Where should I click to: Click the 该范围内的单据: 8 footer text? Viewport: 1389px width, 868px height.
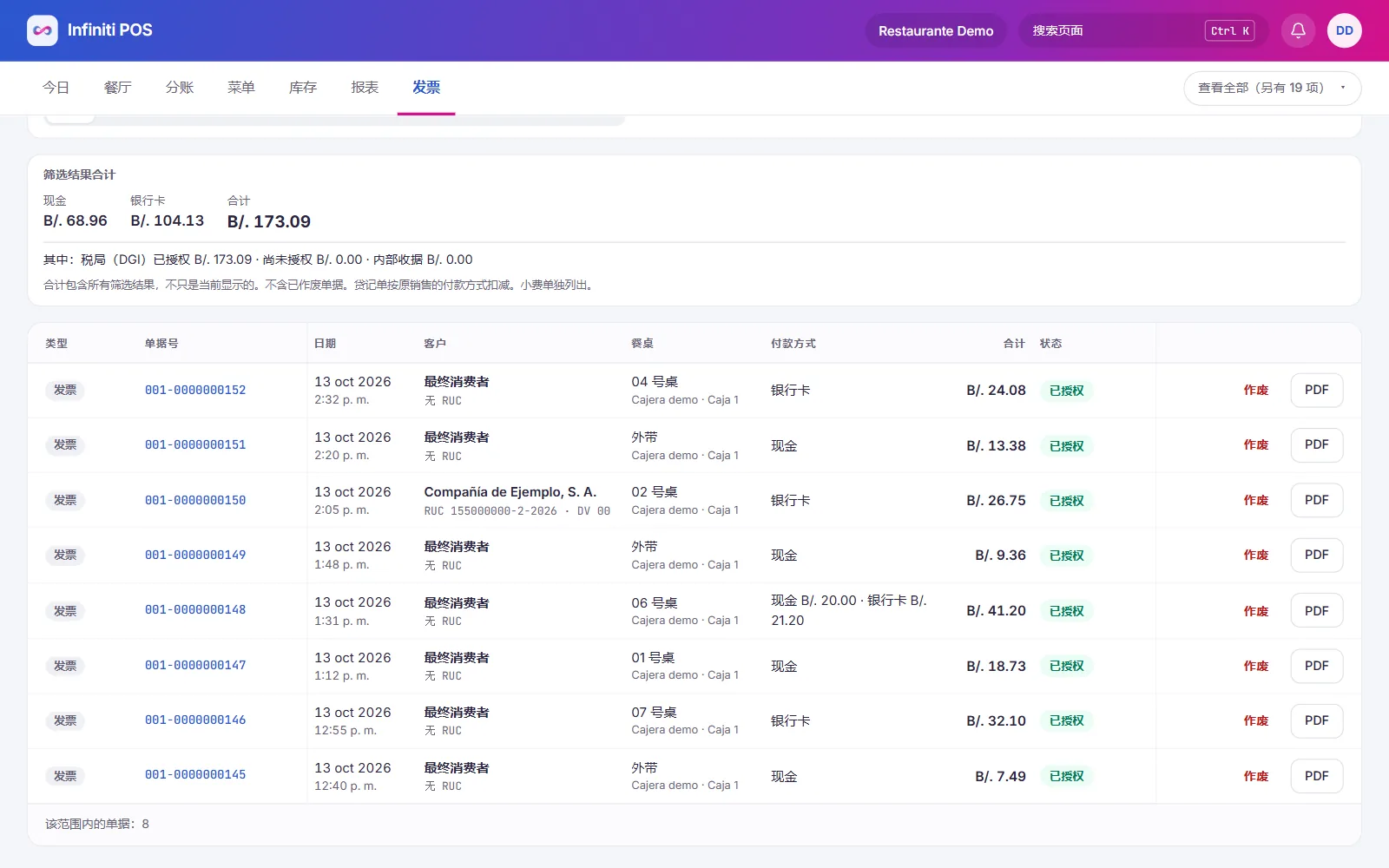tap(97, 824)
